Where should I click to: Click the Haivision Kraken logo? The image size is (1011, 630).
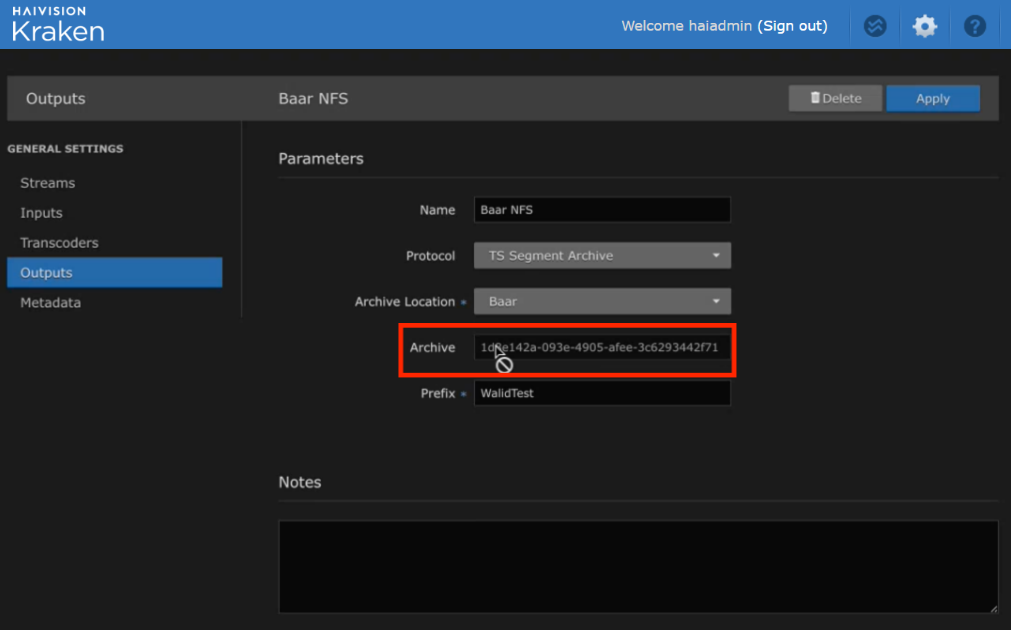[x=57, y=24]
